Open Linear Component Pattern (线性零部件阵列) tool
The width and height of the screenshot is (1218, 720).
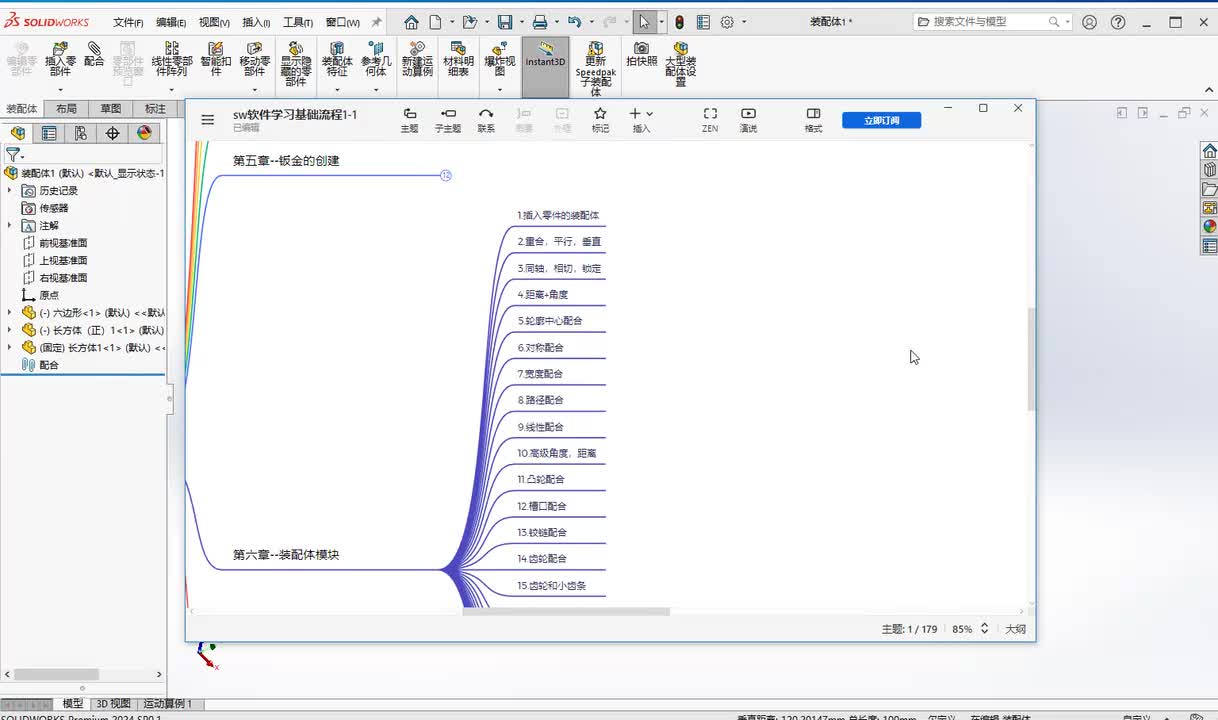tap(172, 58)
